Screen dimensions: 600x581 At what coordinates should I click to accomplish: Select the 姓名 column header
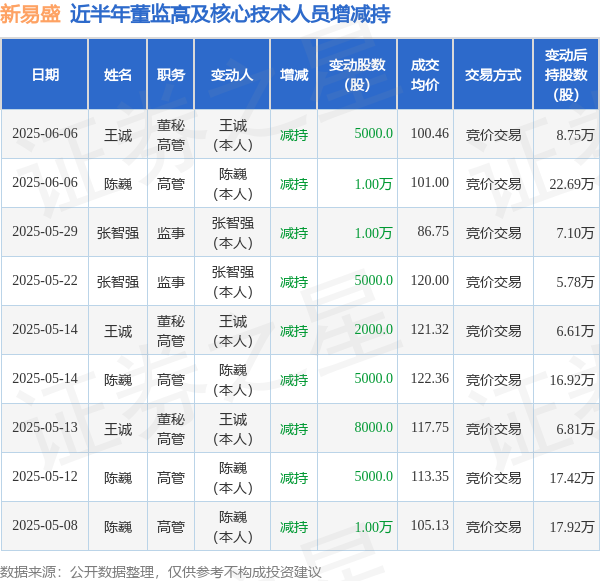[x=118, y=75]
